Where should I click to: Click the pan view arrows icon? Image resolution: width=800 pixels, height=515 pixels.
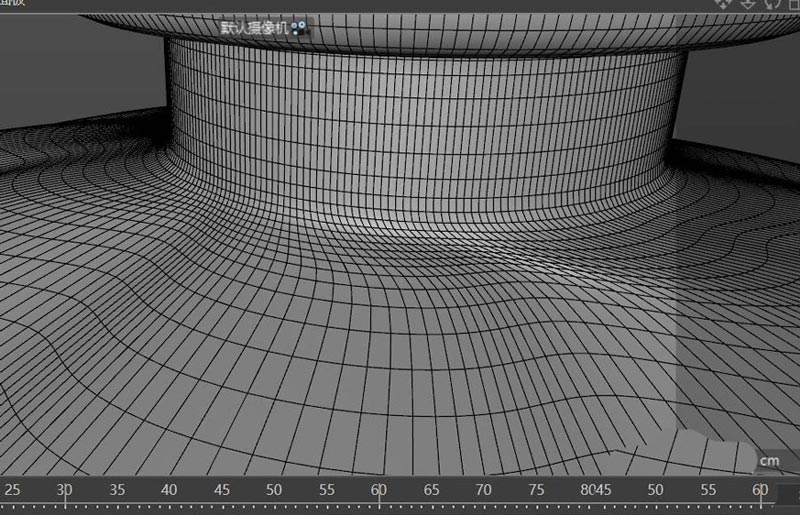click(x=723, y=3)
